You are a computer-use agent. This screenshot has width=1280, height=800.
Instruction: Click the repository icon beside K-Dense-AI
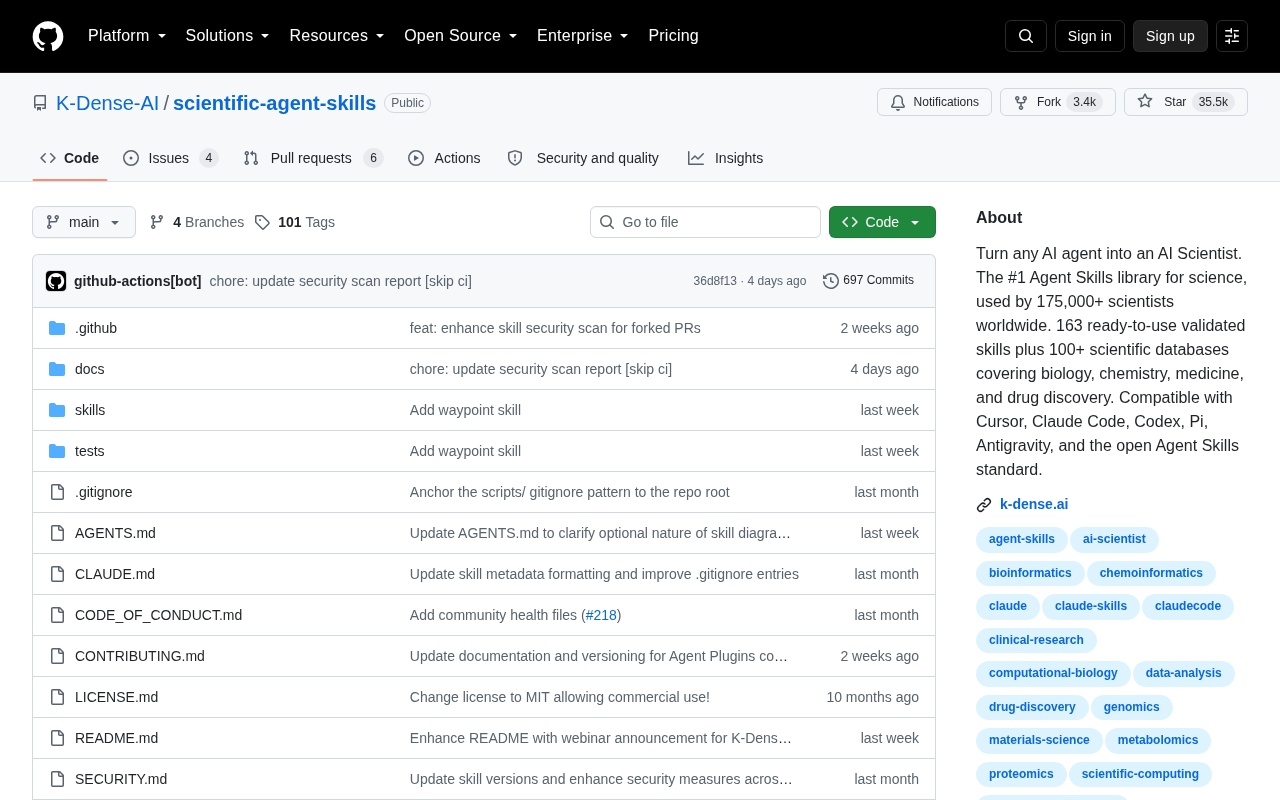coord(40,103)
